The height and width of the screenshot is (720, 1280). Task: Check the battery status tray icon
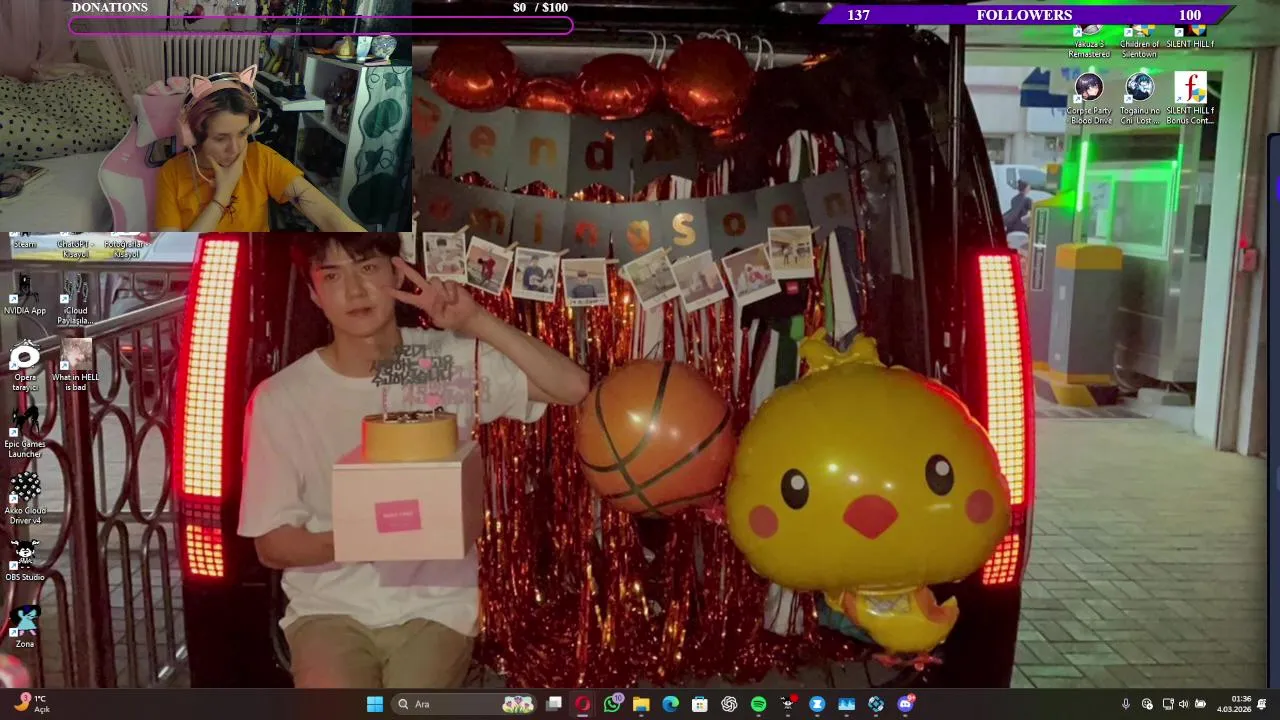1201,704
